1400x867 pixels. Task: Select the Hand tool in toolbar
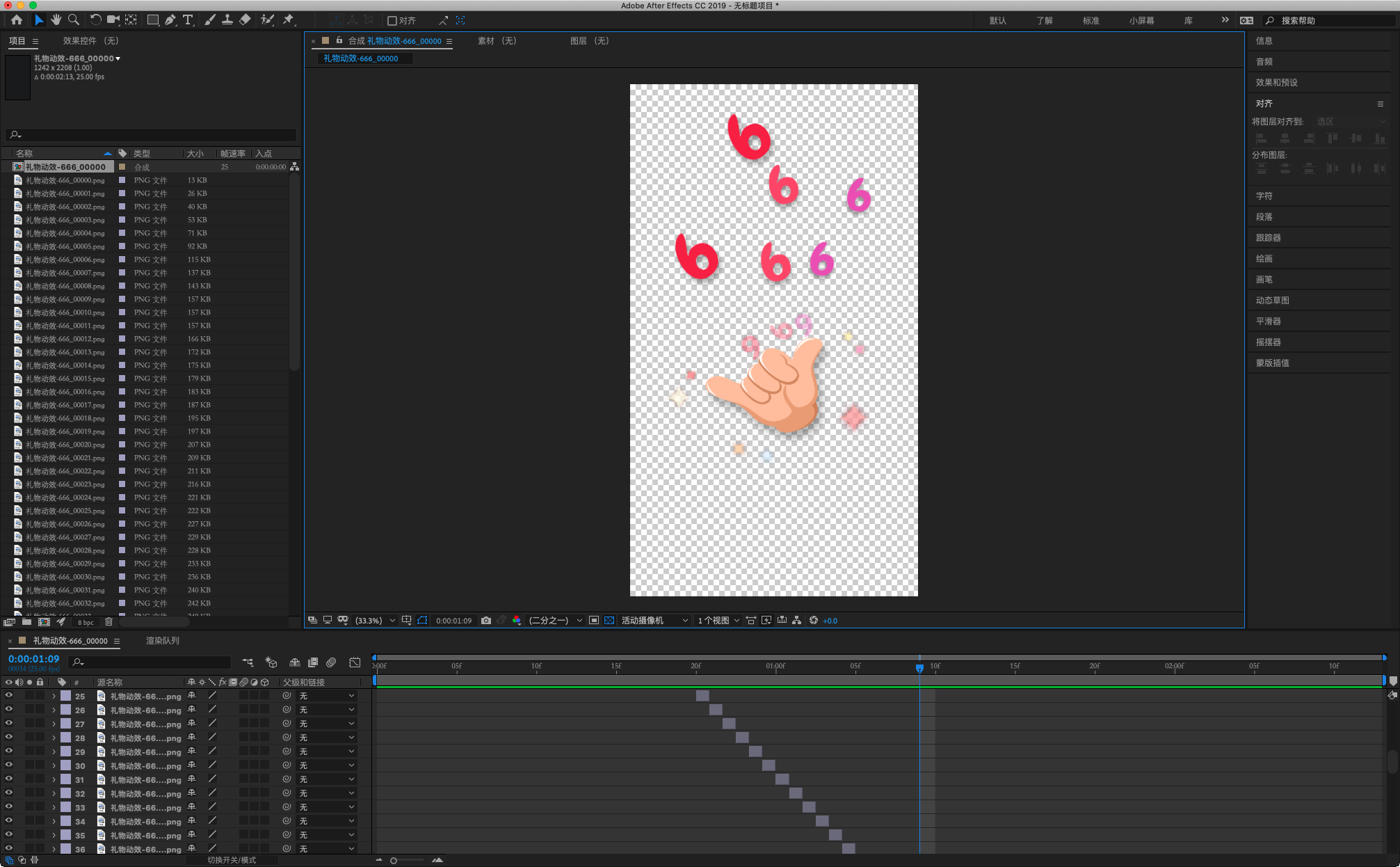(x=56, y=20)
